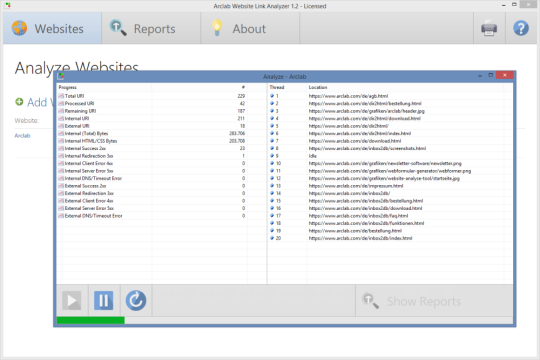Click thread 17 faq.html location
The image size is (540, 360).
(358, 216)
